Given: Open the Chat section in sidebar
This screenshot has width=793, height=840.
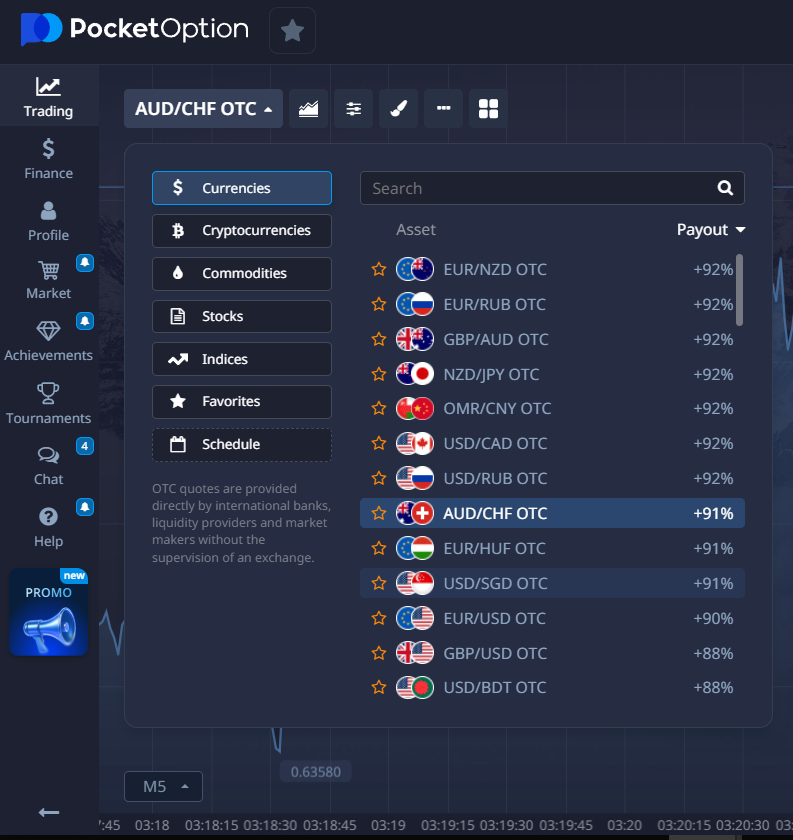Looking at the screenshot, I should (48, 465).
